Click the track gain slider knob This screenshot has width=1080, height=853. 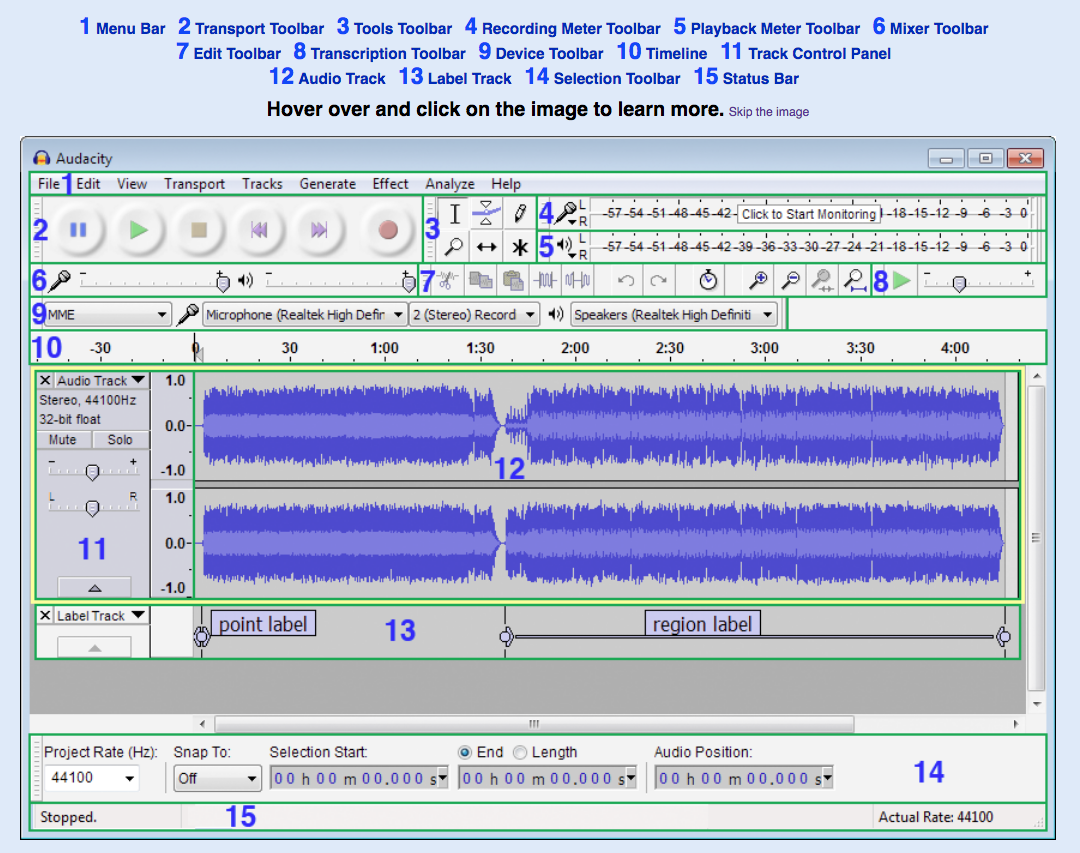point(92,472)
